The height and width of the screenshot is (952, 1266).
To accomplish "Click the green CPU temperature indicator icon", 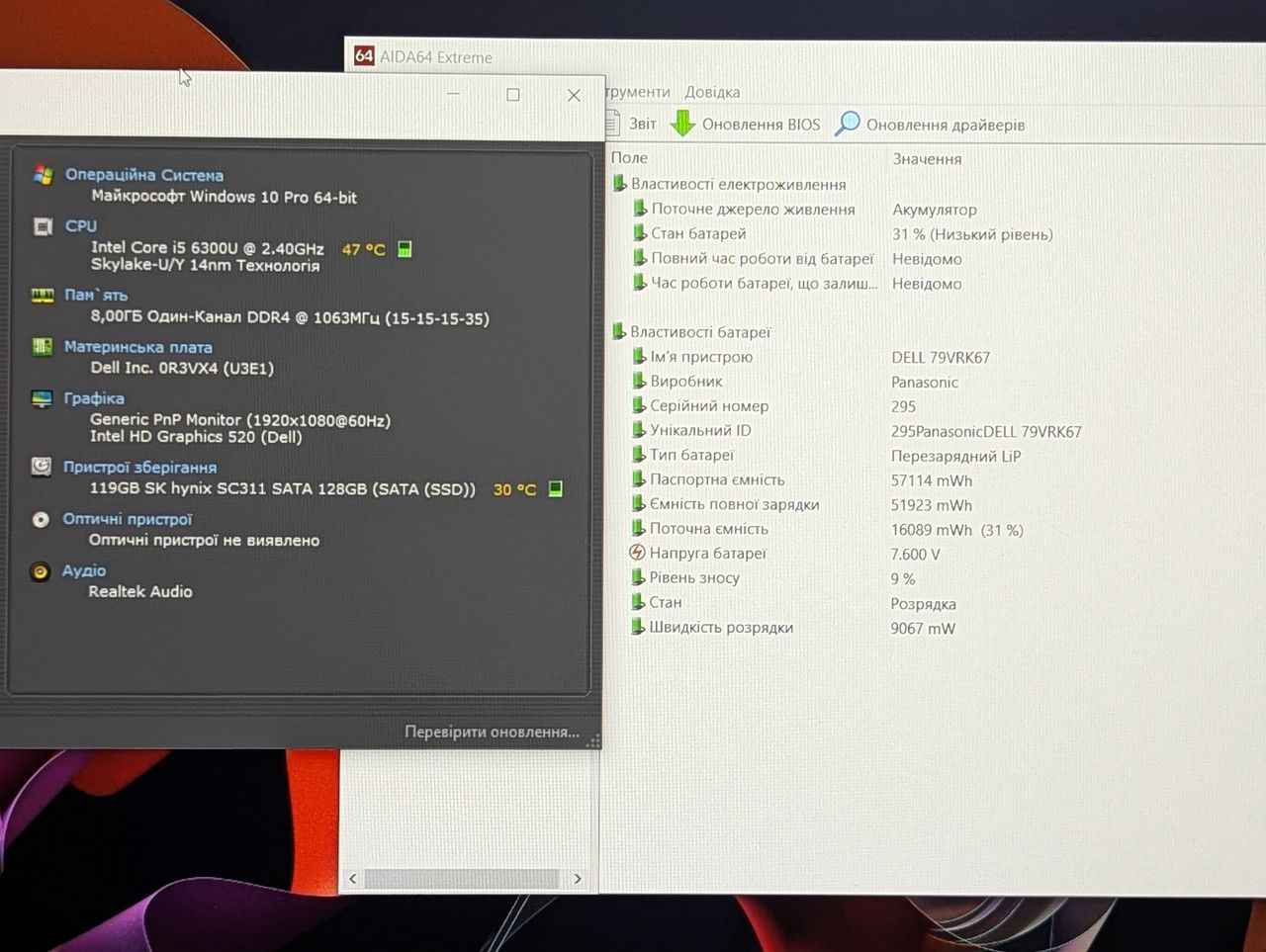I will (x=405, y=248).
